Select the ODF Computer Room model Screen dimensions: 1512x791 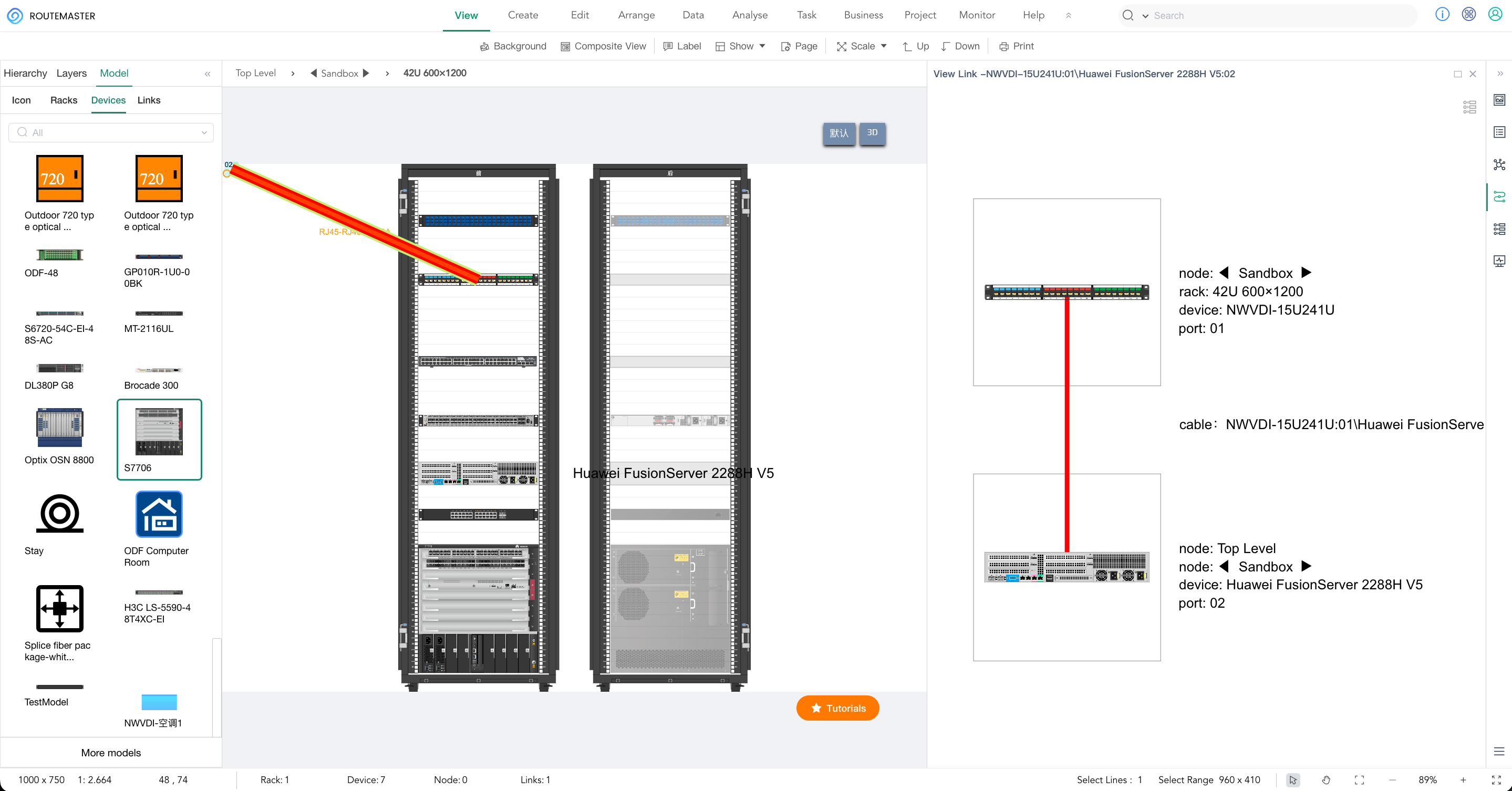(159, 529)
